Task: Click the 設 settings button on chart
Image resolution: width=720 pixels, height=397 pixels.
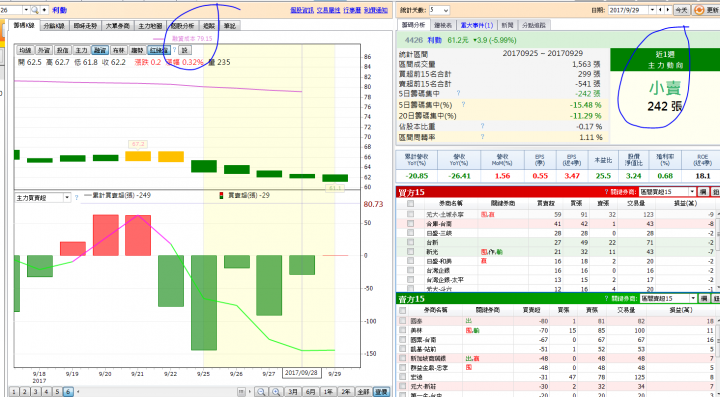Action: (185, 50)
